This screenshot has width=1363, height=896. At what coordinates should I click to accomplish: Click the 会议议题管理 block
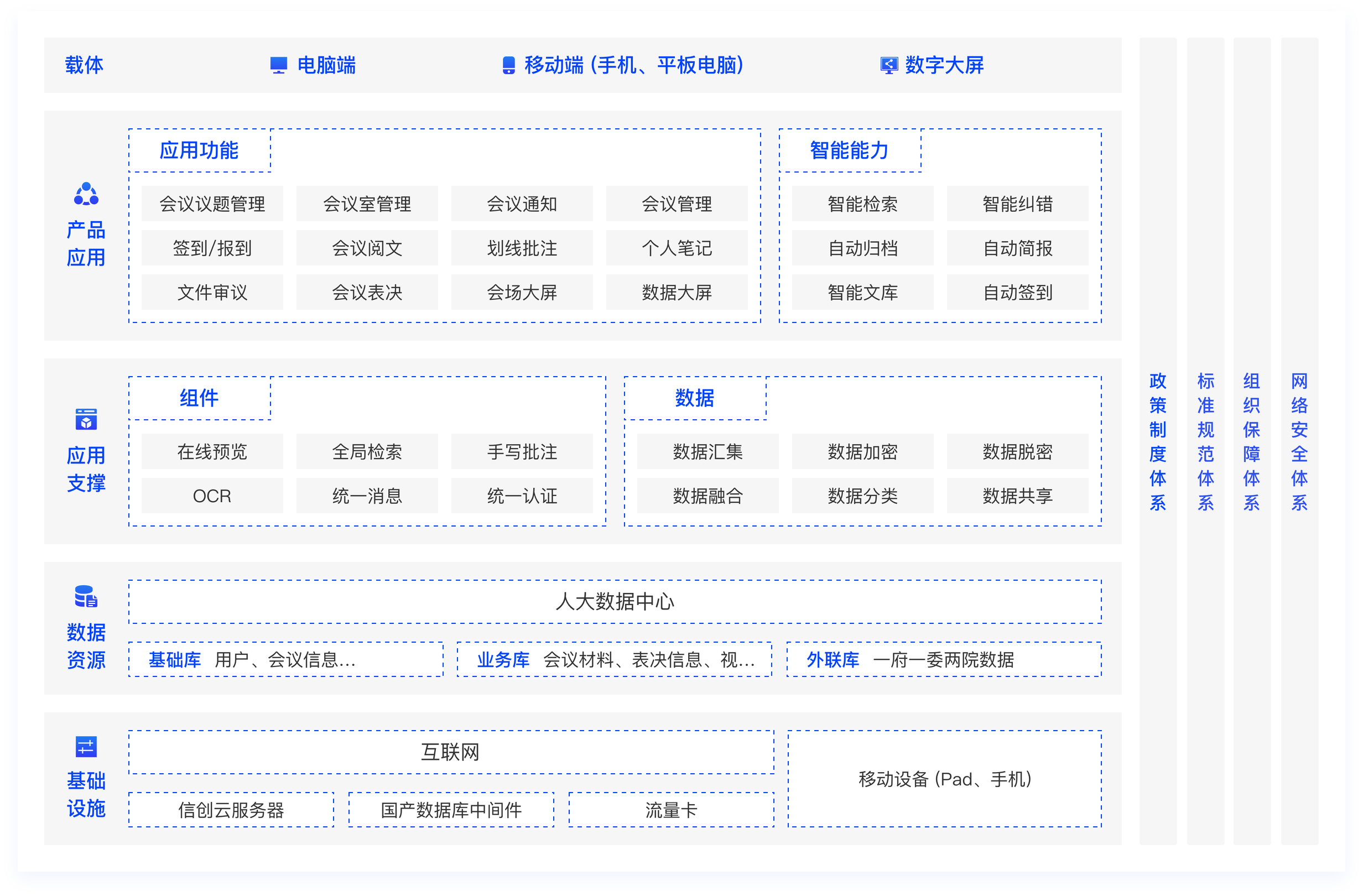pyautogui.click(x=212, y=204)
